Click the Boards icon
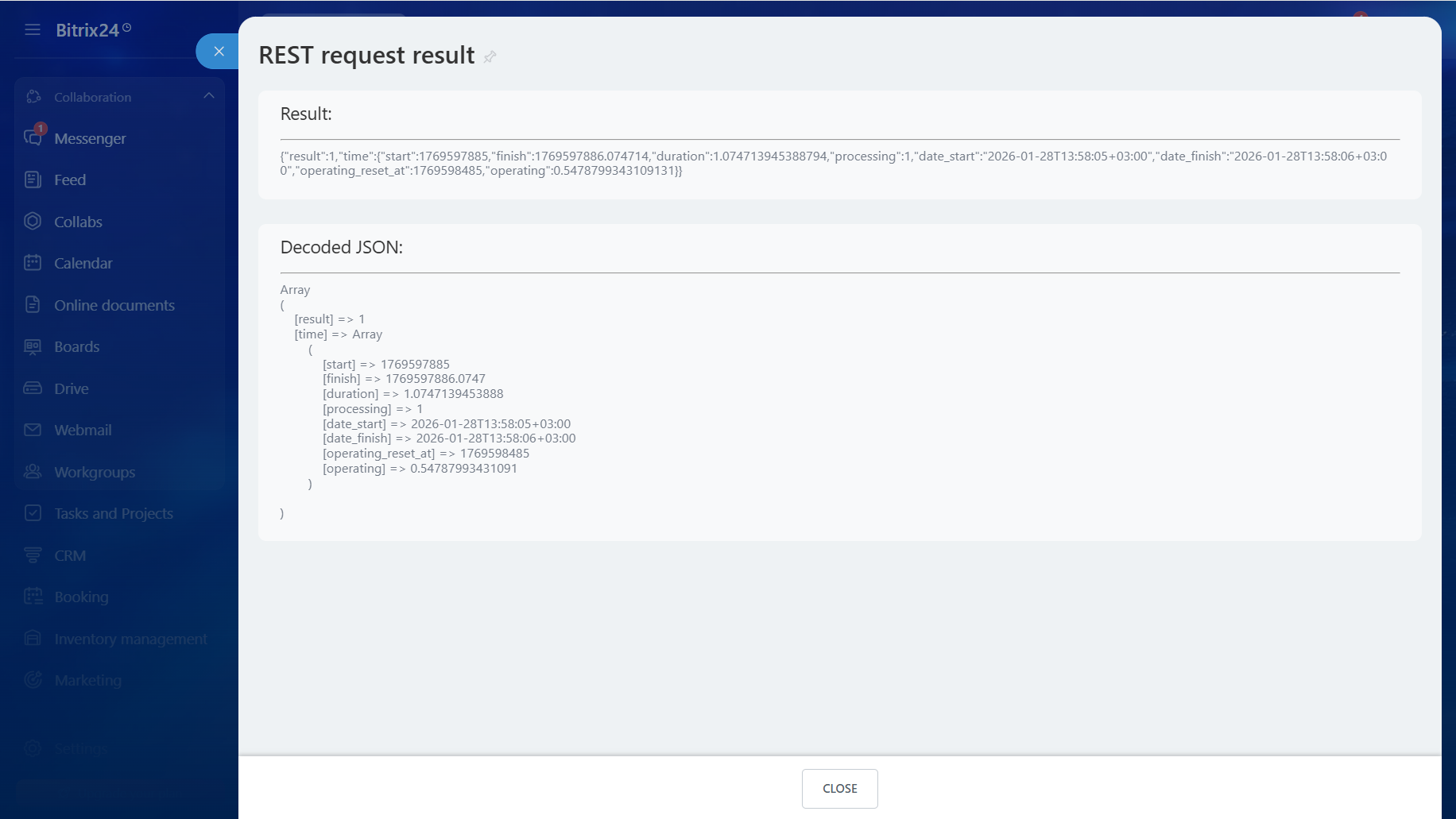Screen dimensions: 1456x819 (x=33, y=346)
